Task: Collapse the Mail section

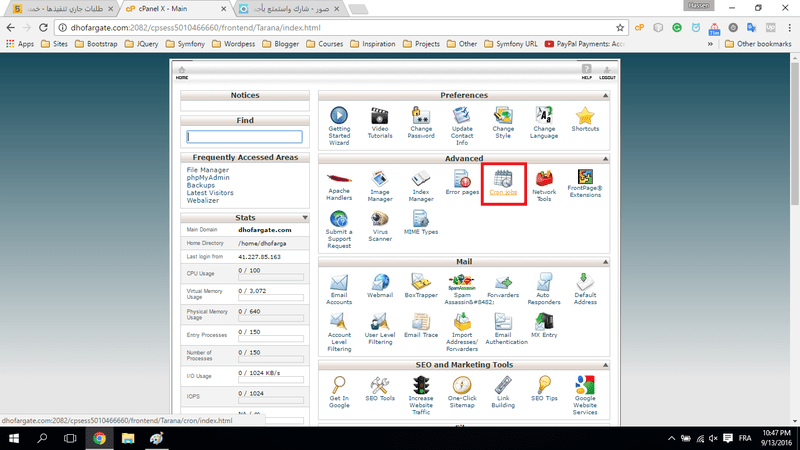Action: tap(605, 262)
